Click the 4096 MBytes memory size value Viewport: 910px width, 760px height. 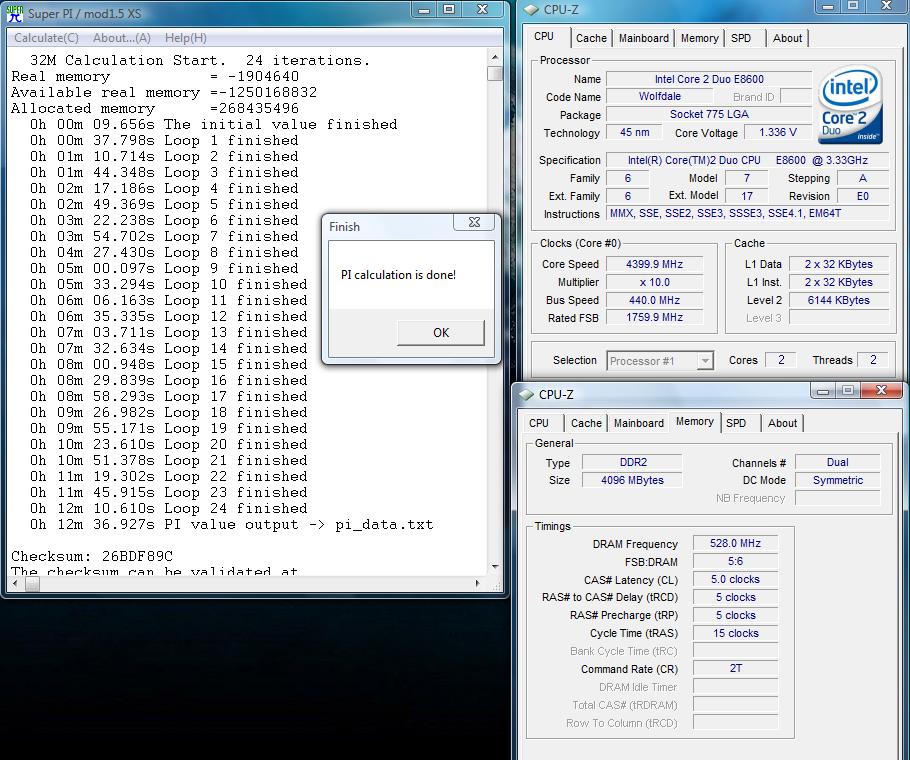point(633,480)
